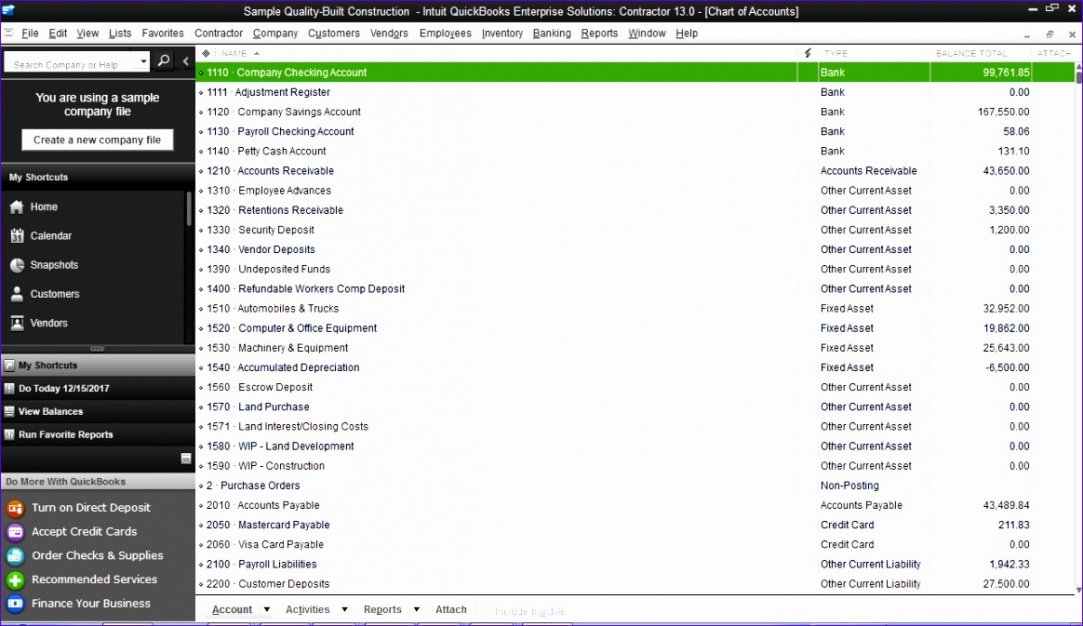Viewport: 1083px width, 626px height.
Task: Open the Help menu
Action: [x=687, y=33]
